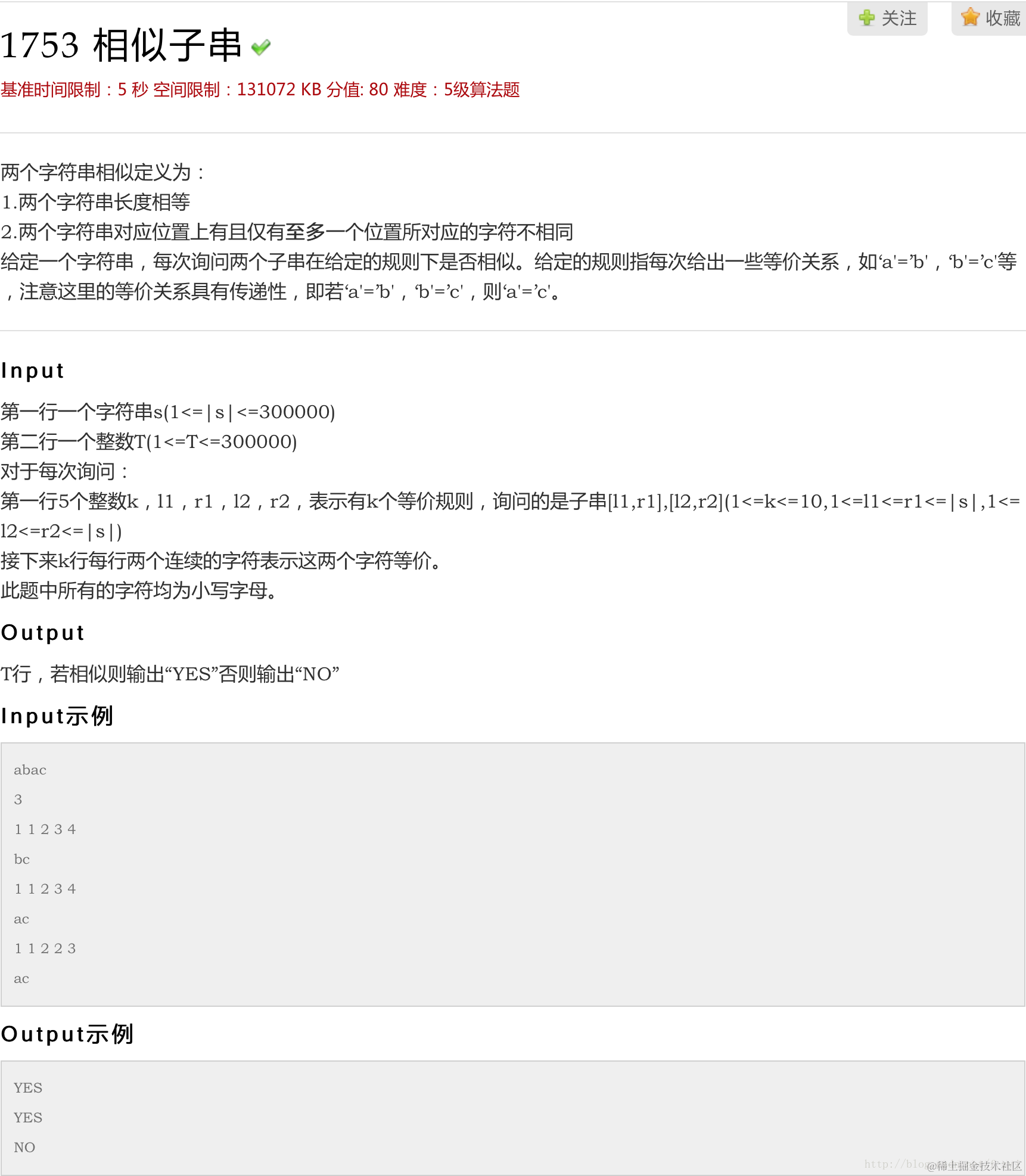Image resolution: width=1026 pixels, height=1176 pixels.
Task: Click sample input line '1 1 2 2 3'
Action: coord(45,949)
